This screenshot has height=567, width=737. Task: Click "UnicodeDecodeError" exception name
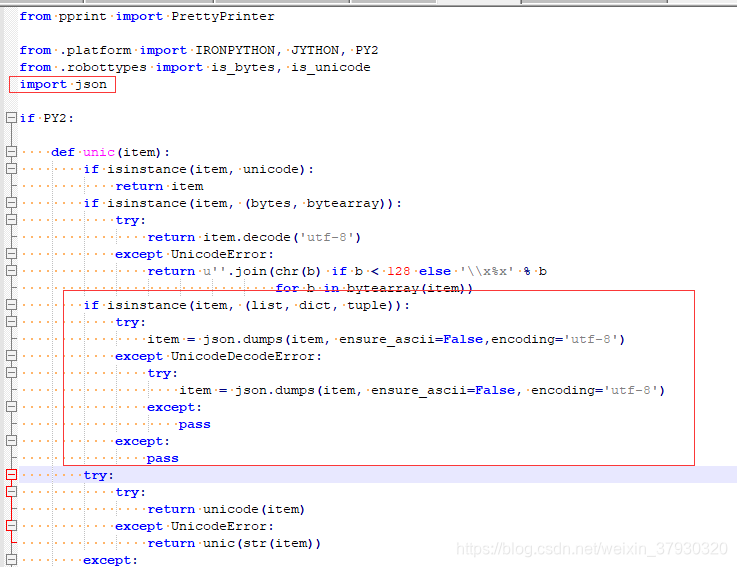[243, 356]
